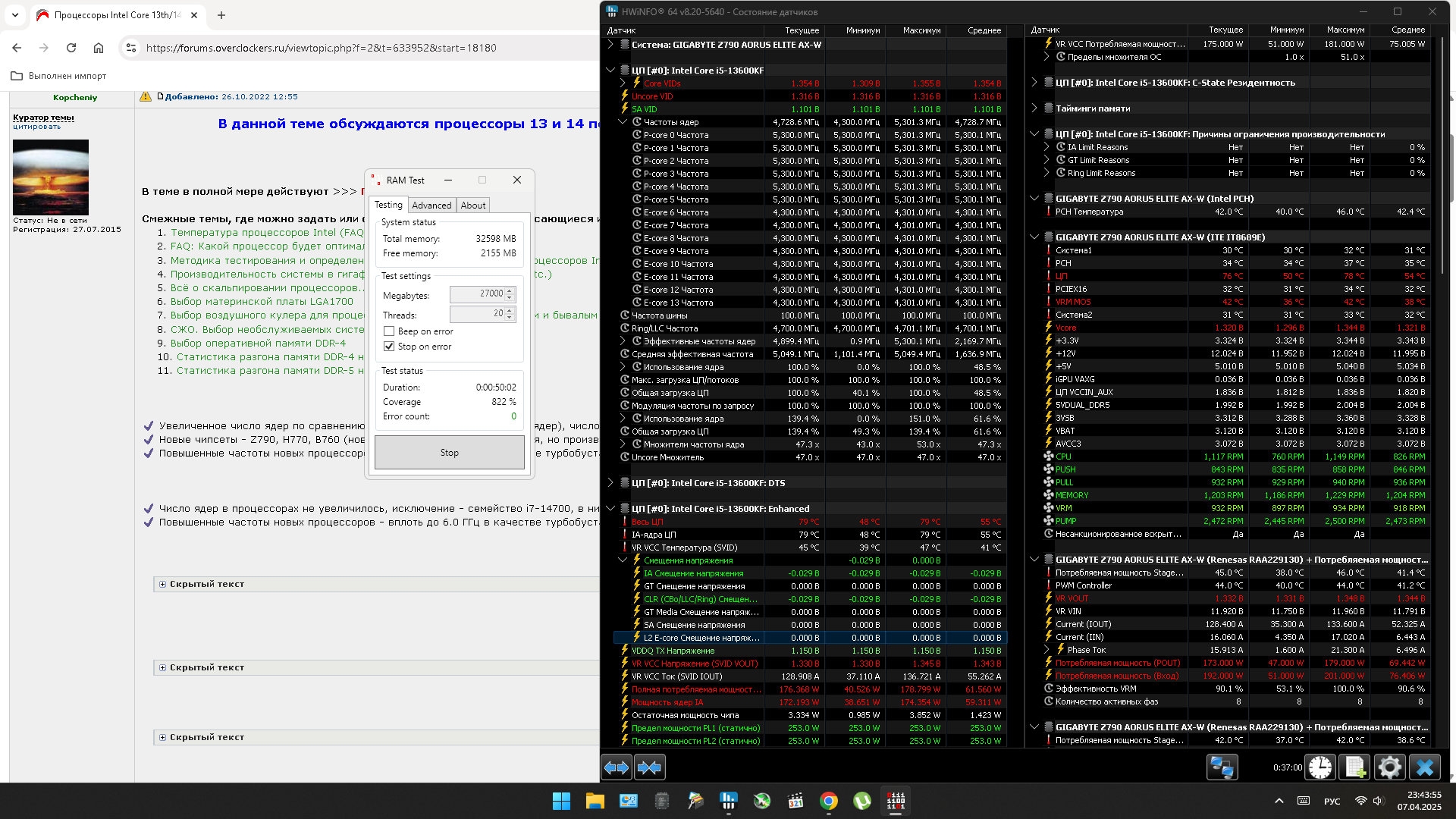Image resolution: width=1456 pixels, height=819 pixels.
Task: Switch to the Advanced tab in RAM Test
Action: coord(431,206)
